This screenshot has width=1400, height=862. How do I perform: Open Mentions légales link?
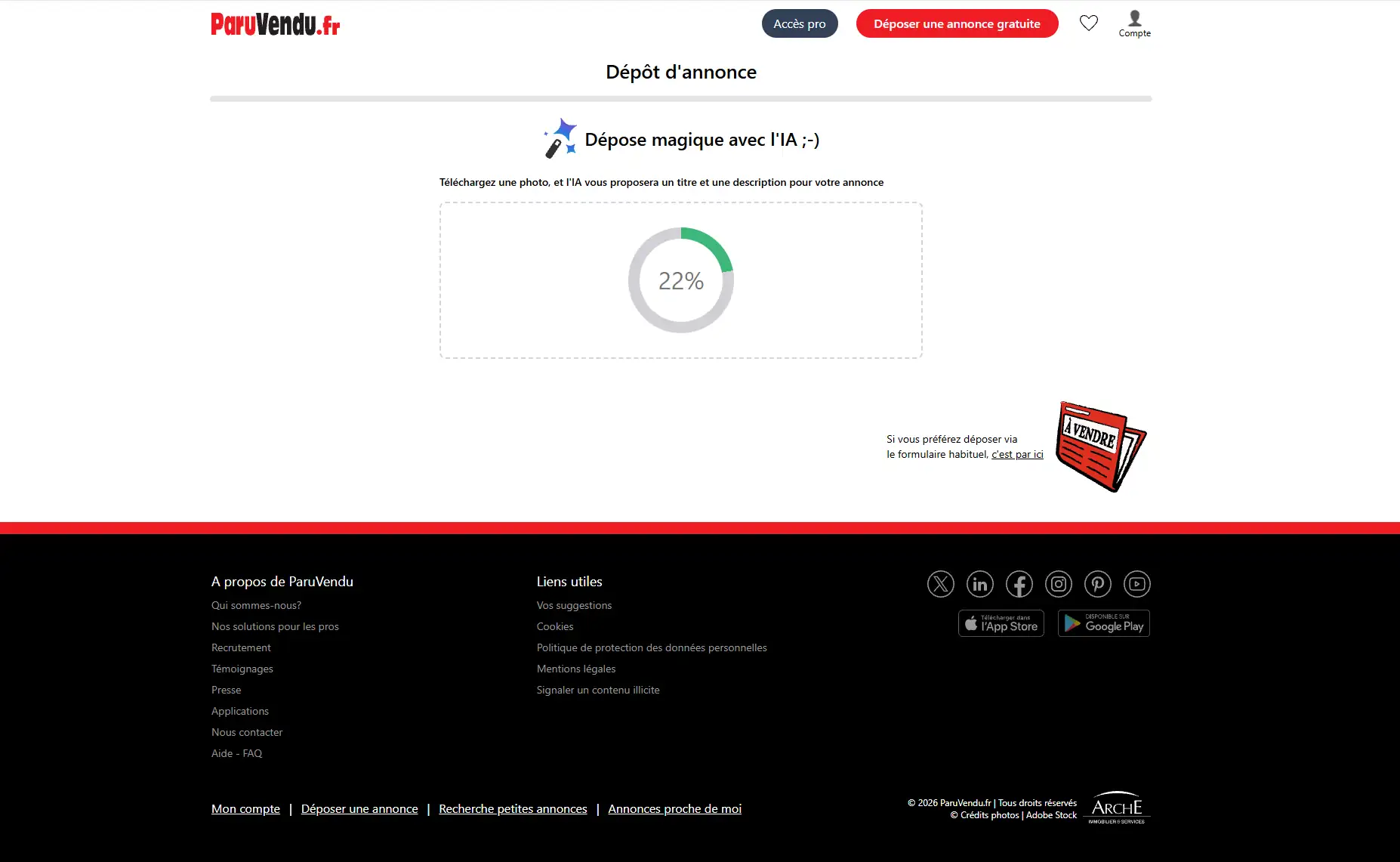click(x=575, y=669)
